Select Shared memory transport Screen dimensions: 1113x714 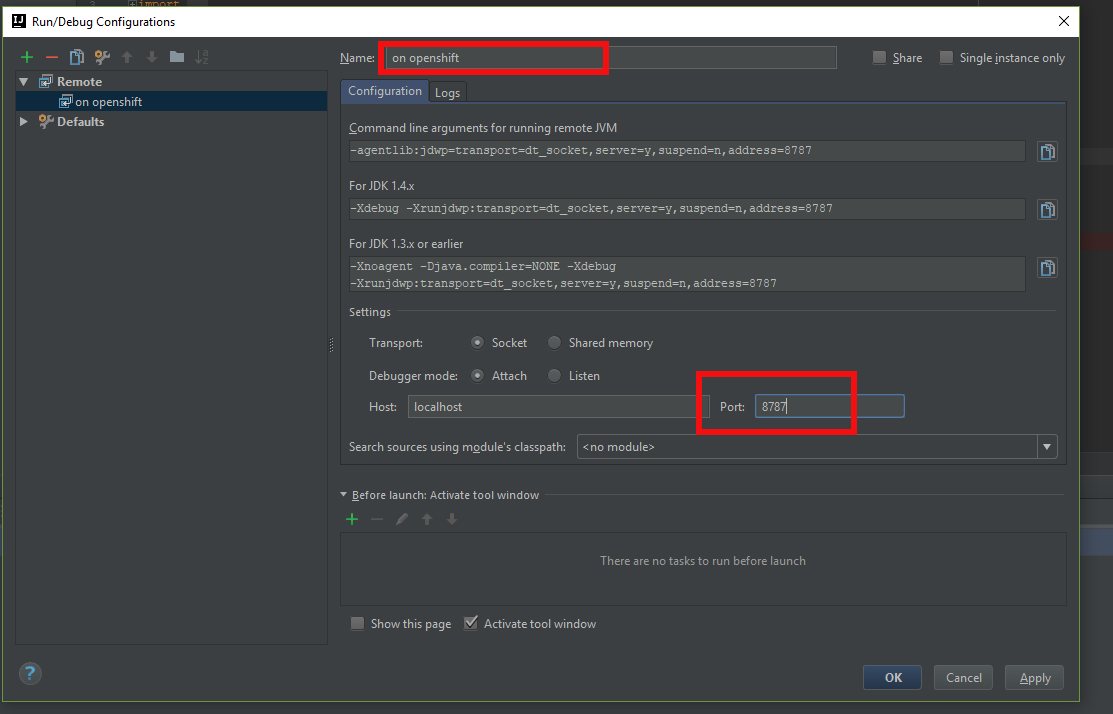click(554, 342)
